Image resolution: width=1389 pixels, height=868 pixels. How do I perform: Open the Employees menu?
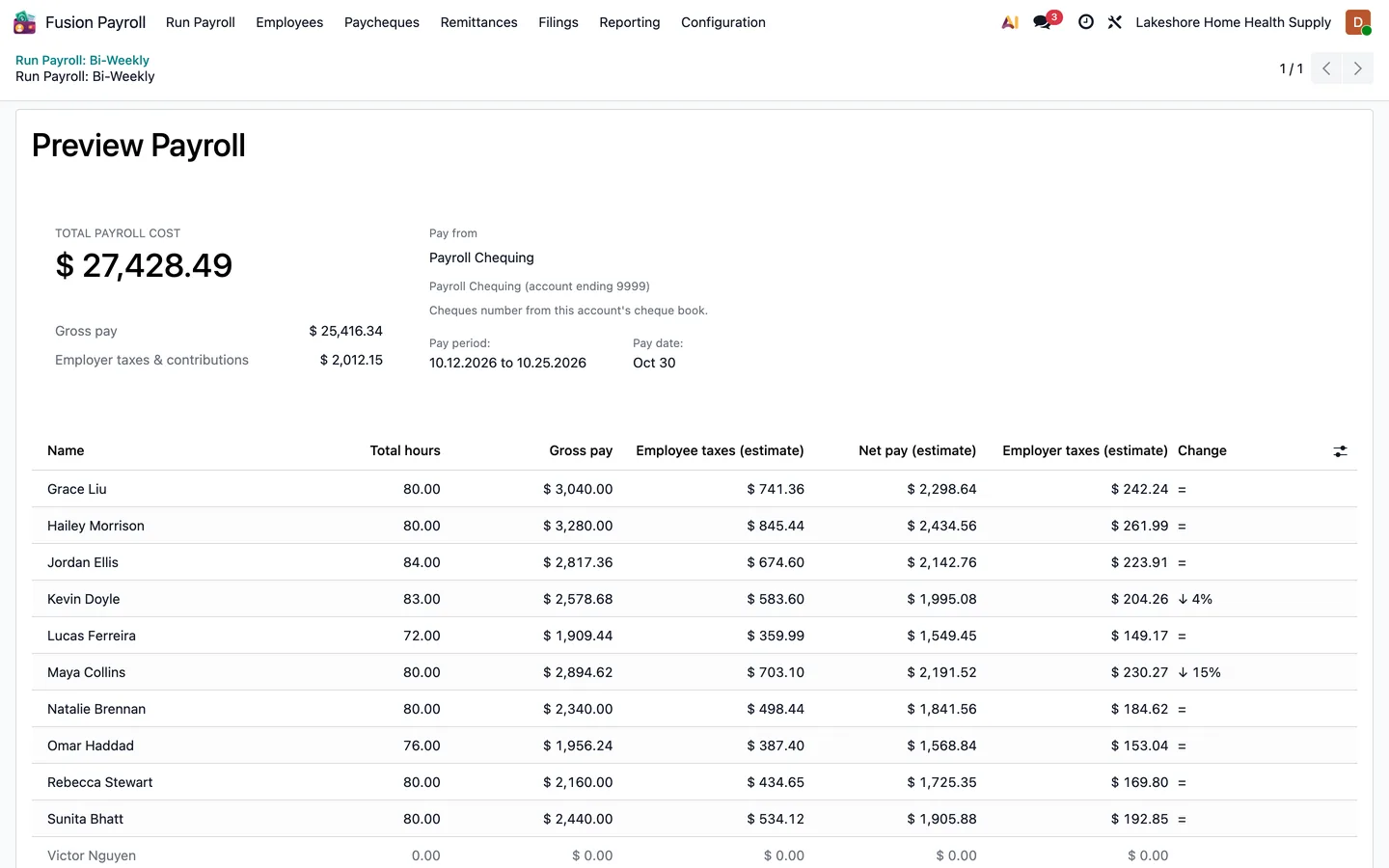tap(289, 22)
